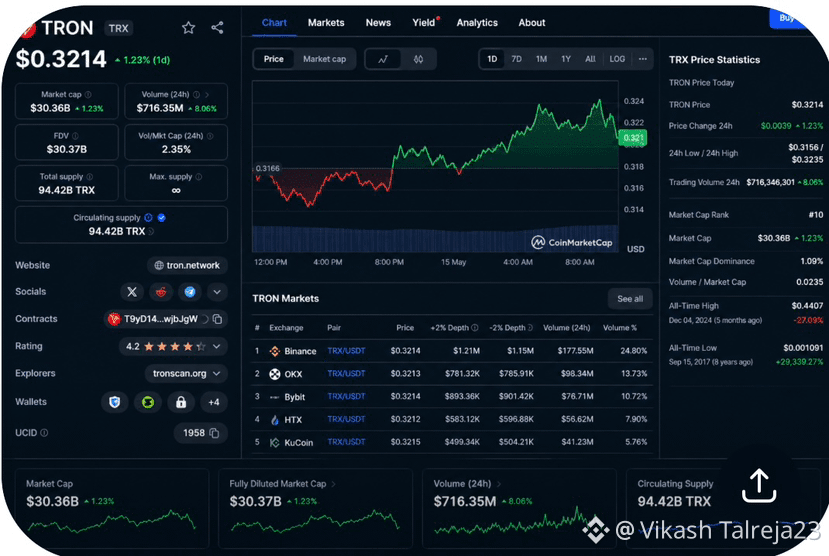829x556 pixels.
Task: Click the Volume (24h) info icon
Action: pos(197,95)
